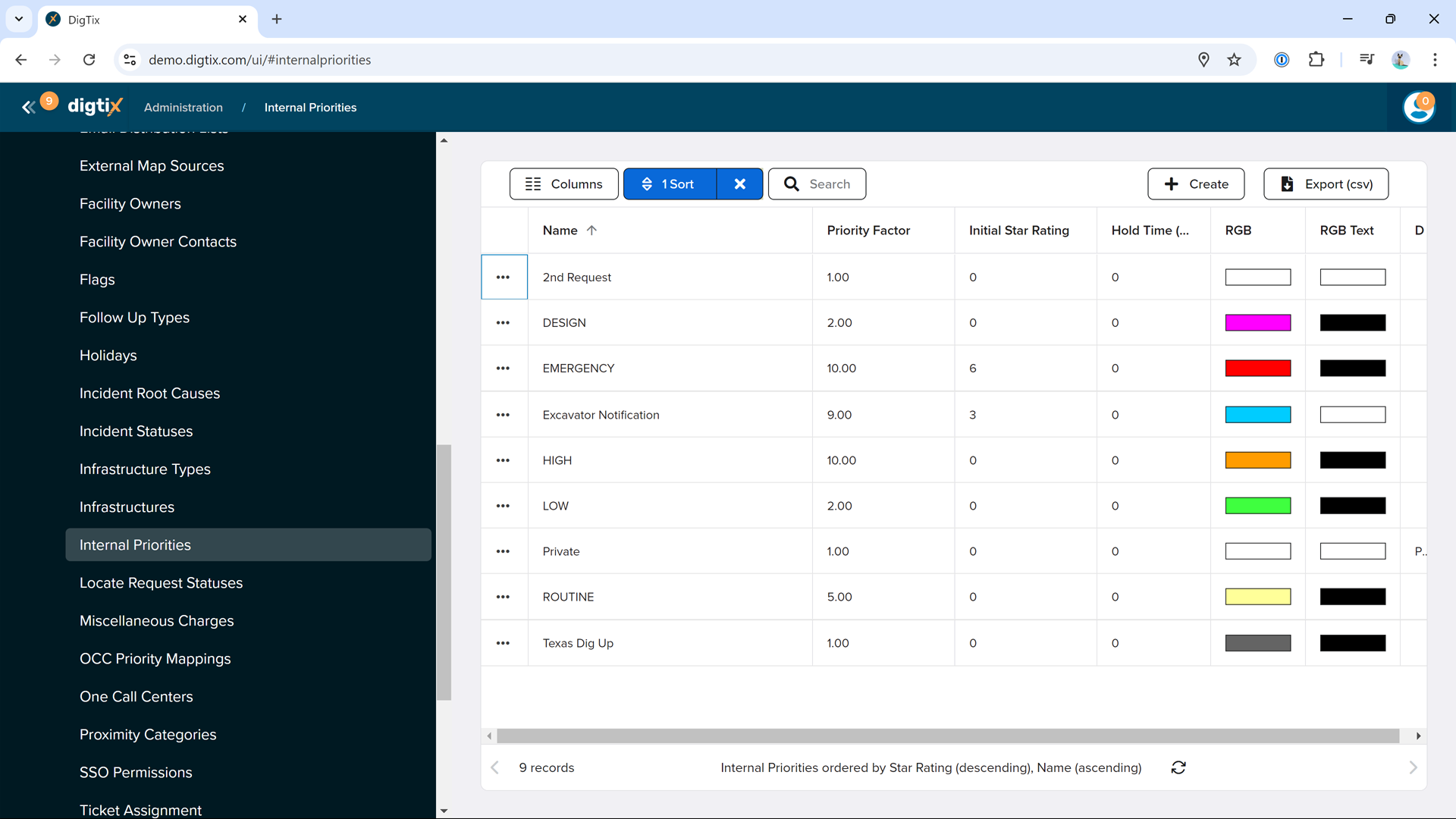This screenshot has width=1456, height=819.
Task: Open the 1 Sort options
Action: 670,184
